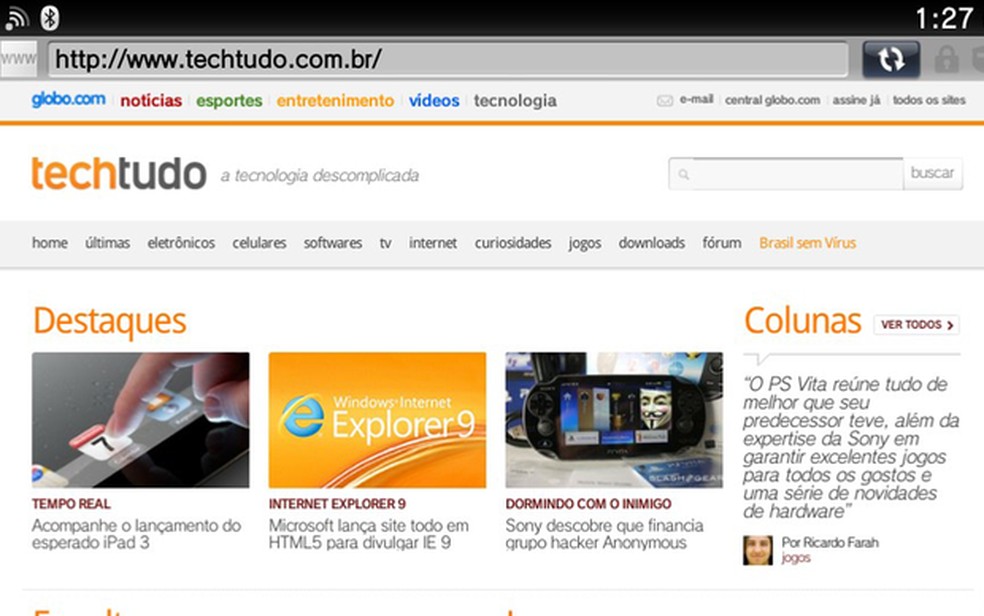Tap the browser reload button

pyautogui.click(x=891, y=60)
